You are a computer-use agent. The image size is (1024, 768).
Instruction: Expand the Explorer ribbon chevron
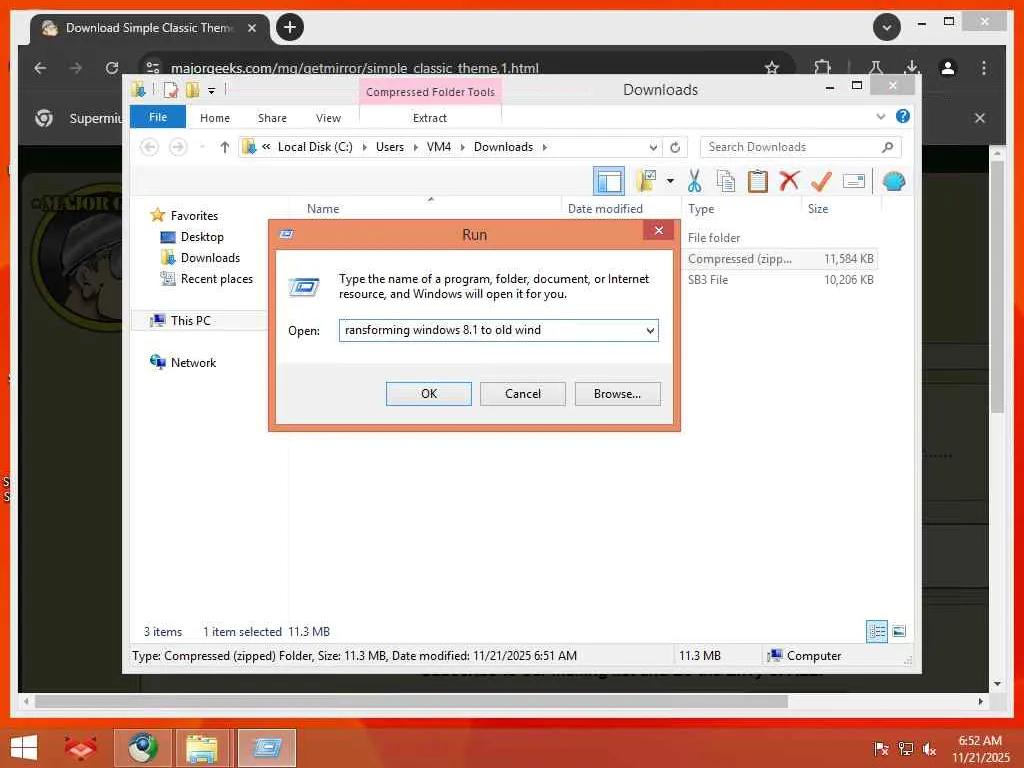880,117
